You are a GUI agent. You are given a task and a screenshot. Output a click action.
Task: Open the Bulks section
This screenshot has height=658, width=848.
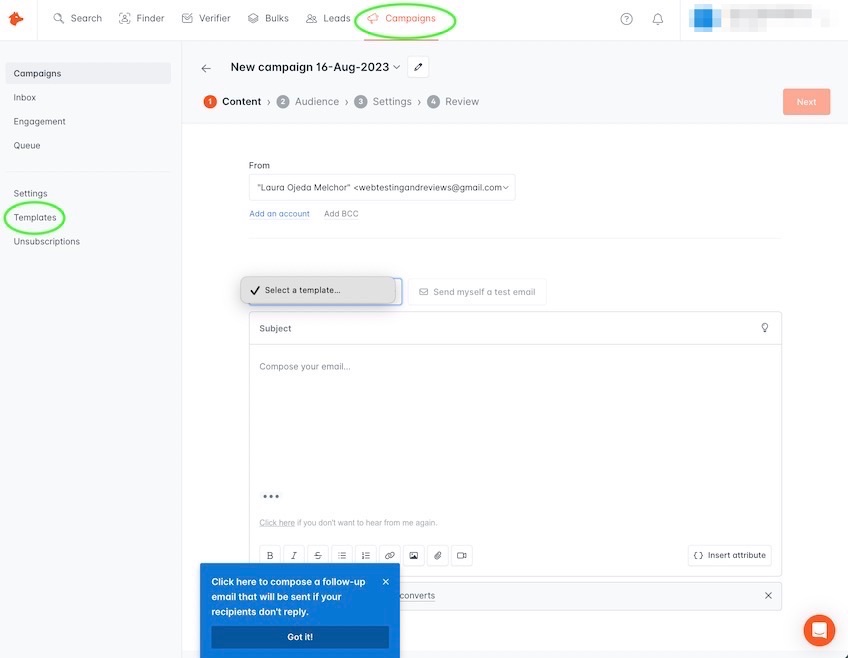[268, 18]
